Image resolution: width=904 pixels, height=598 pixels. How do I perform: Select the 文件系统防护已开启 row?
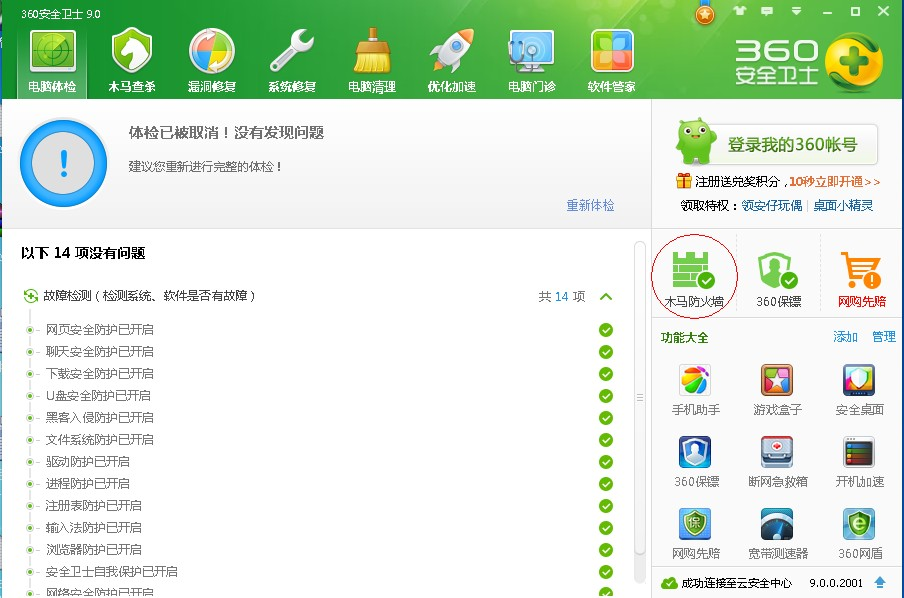point(320,439)
